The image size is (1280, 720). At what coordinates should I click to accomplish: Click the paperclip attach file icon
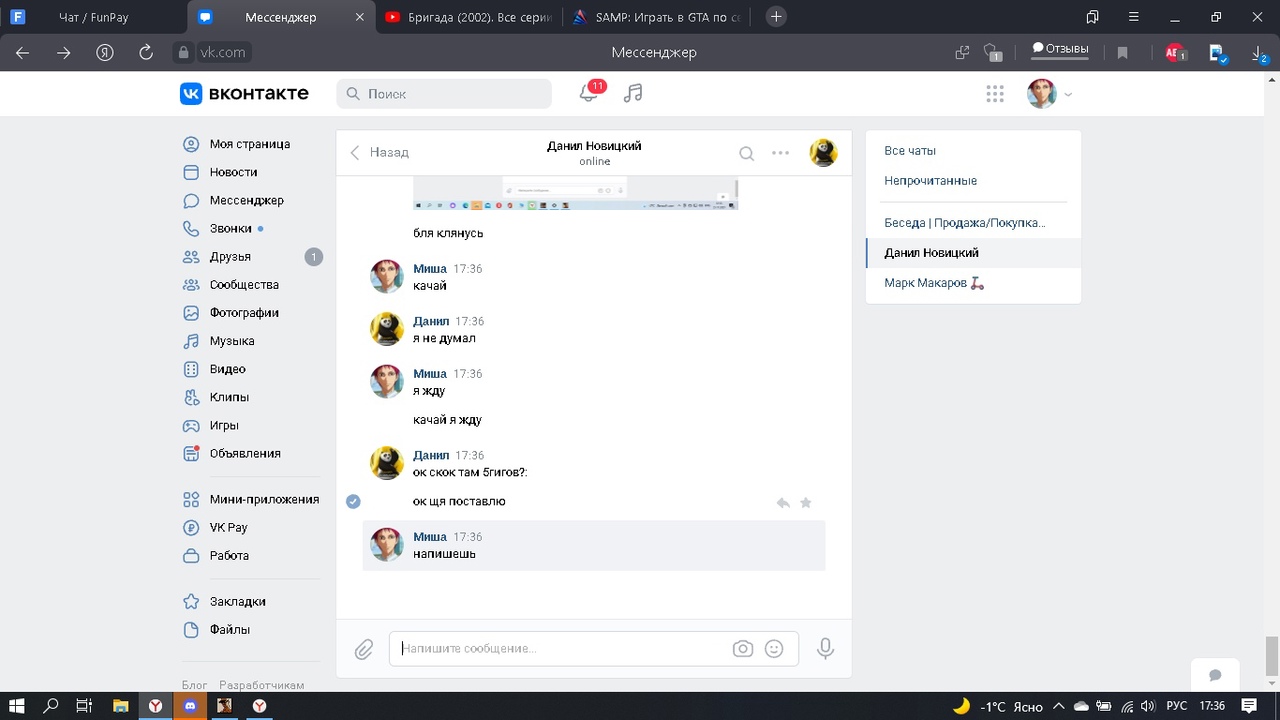(x=364, y=649)
